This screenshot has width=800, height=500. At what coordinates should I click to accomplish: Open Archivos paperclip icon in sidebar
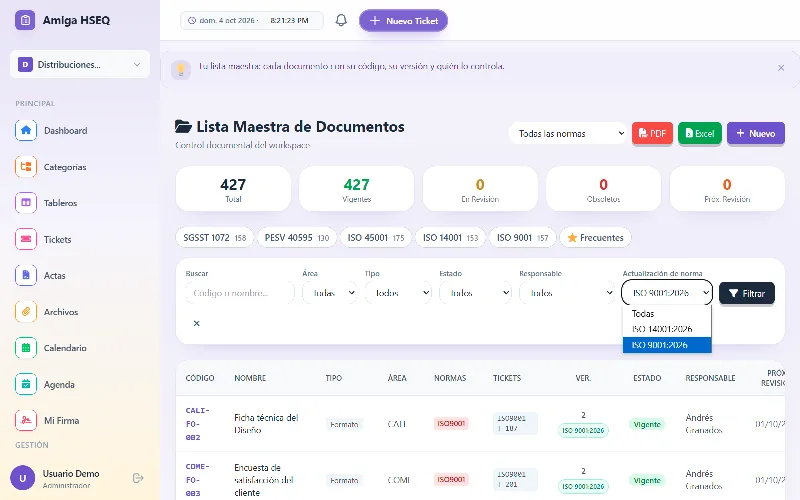[26, 312]
